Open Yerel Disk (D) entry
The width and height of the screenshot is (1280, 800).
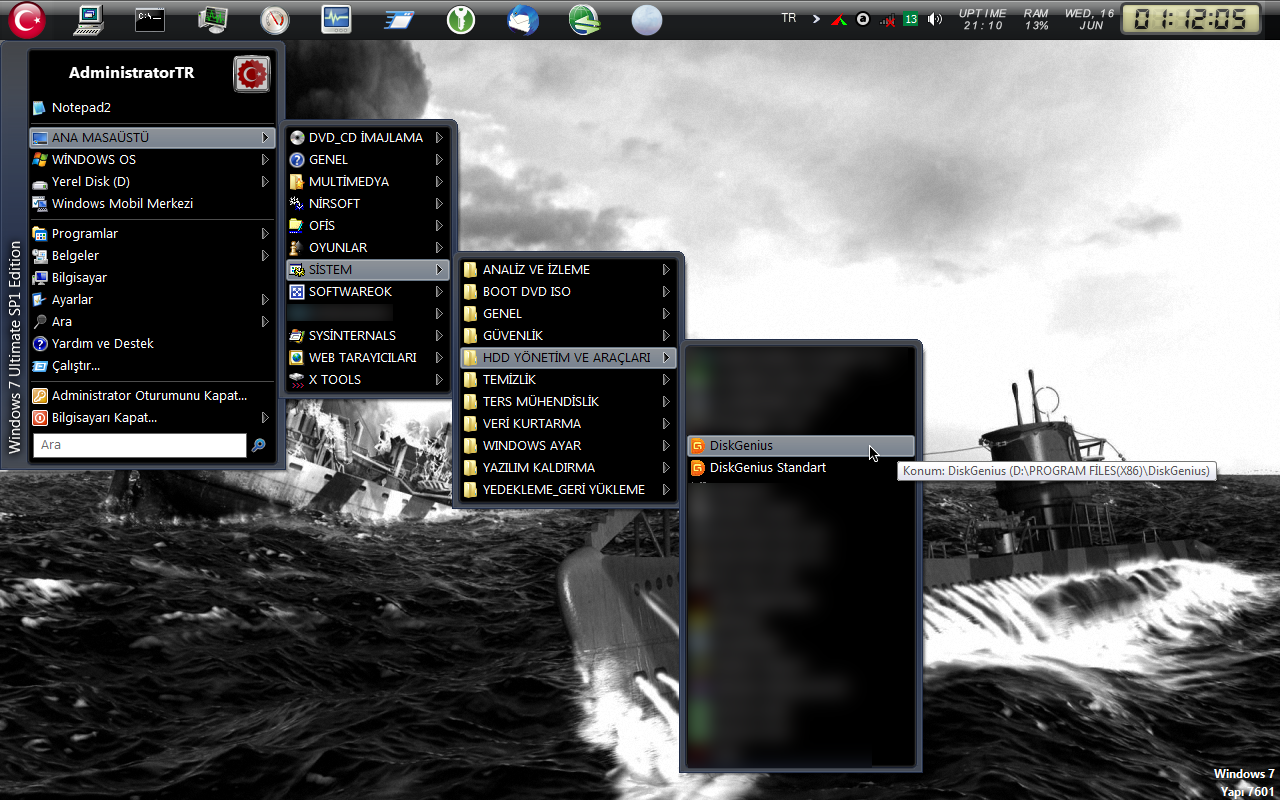pos(152,181)
